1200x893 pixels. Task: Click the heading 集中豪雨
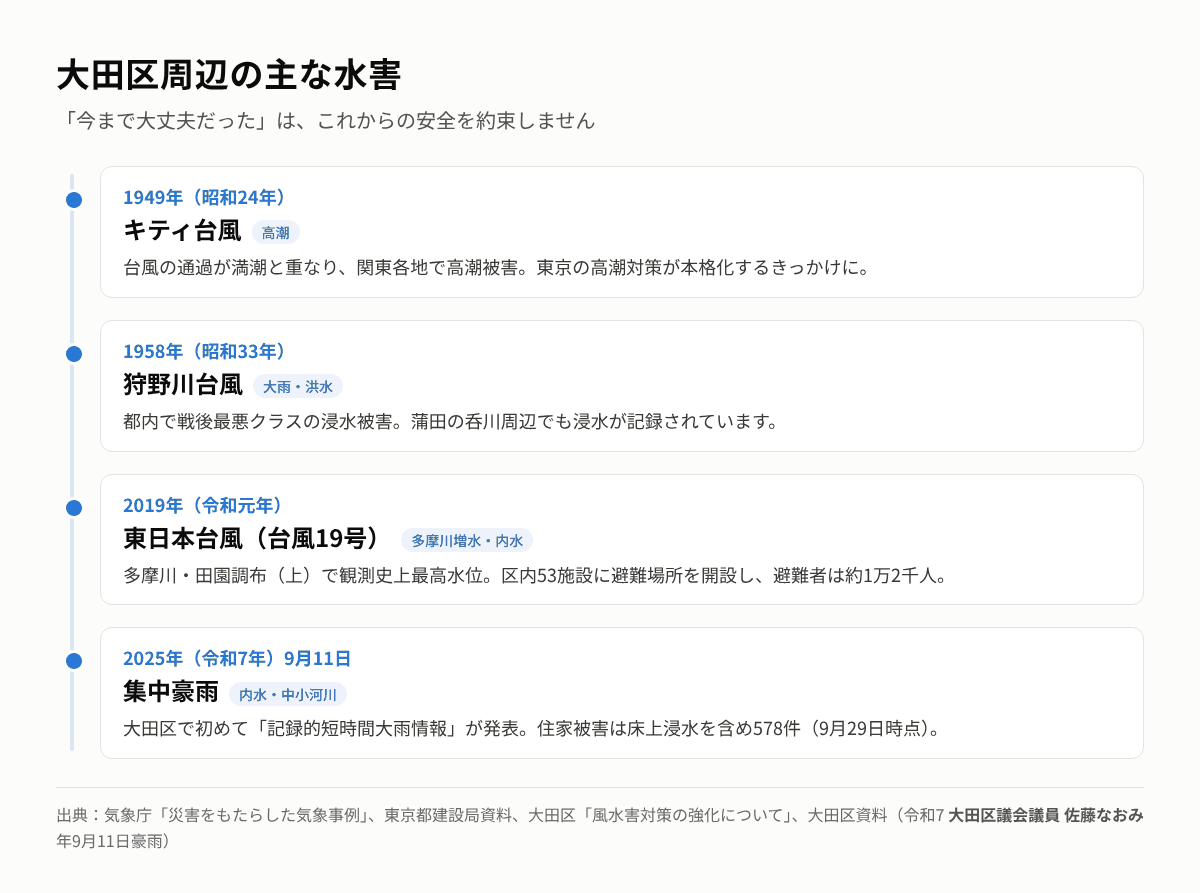pos(171,692)
